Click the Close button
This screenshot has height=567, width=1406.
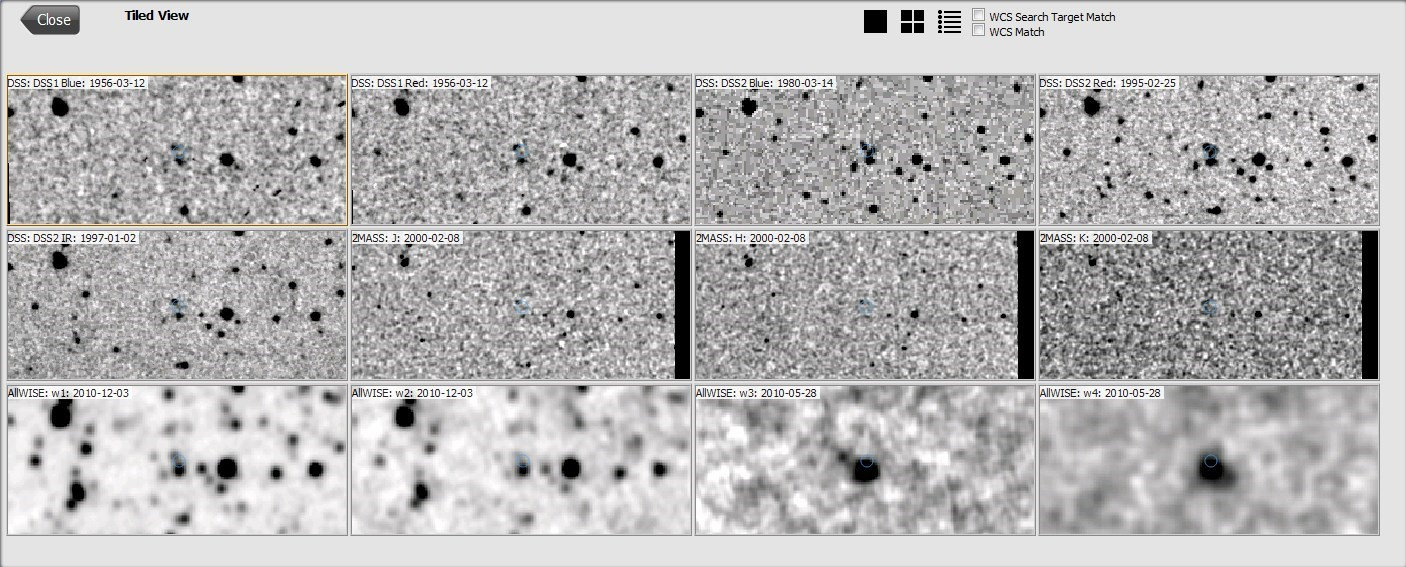pos(50,19)
